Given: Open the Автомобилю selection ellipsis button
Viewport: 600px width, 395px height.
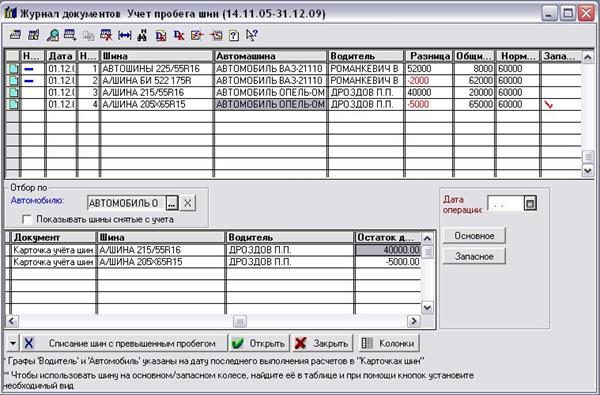Looking at the screenshot, I should (x=172, y=203).
